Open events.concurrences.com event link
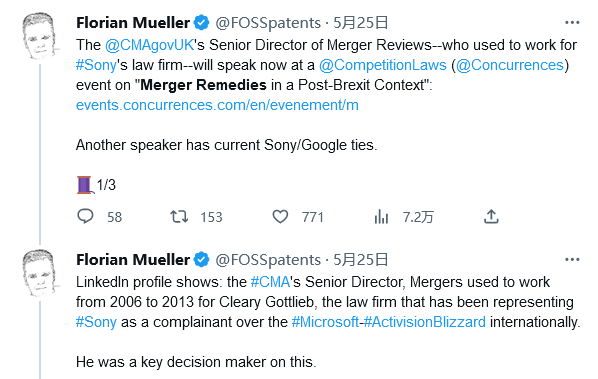Viewport: 598px width, 379px height. 217,105
